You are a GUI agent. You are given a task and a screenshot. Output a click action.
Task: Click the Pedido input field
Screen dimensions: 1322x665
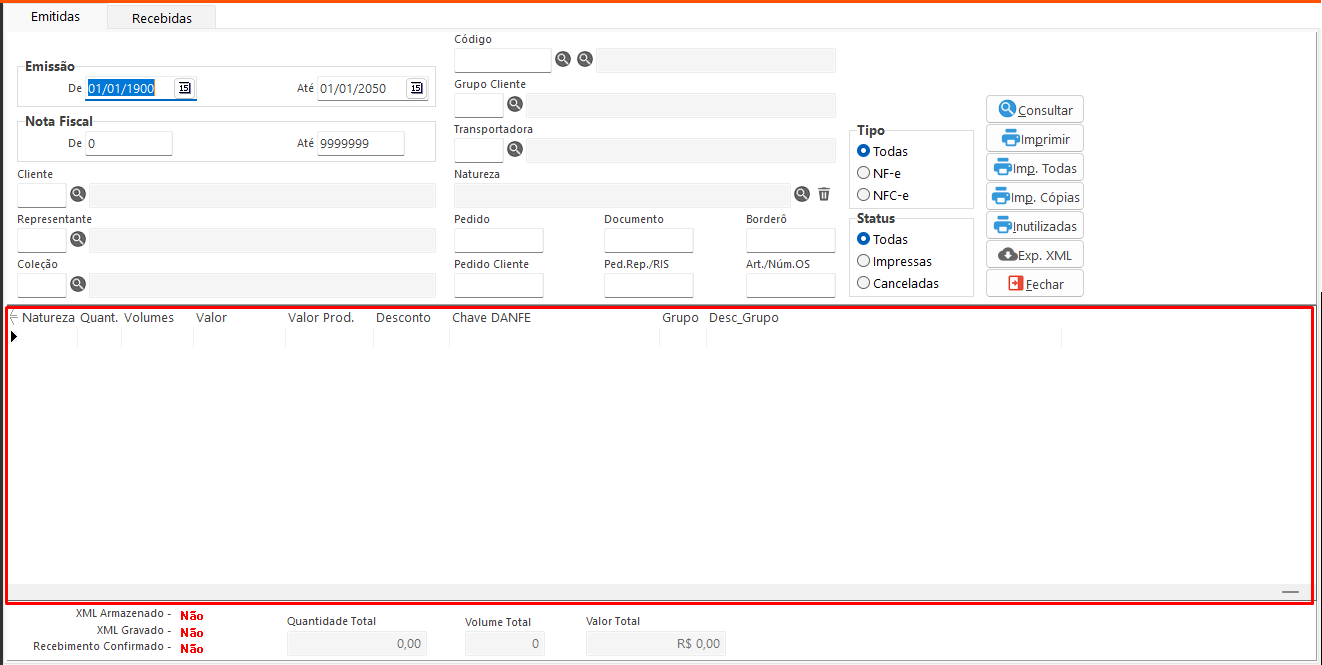(498, 240)
